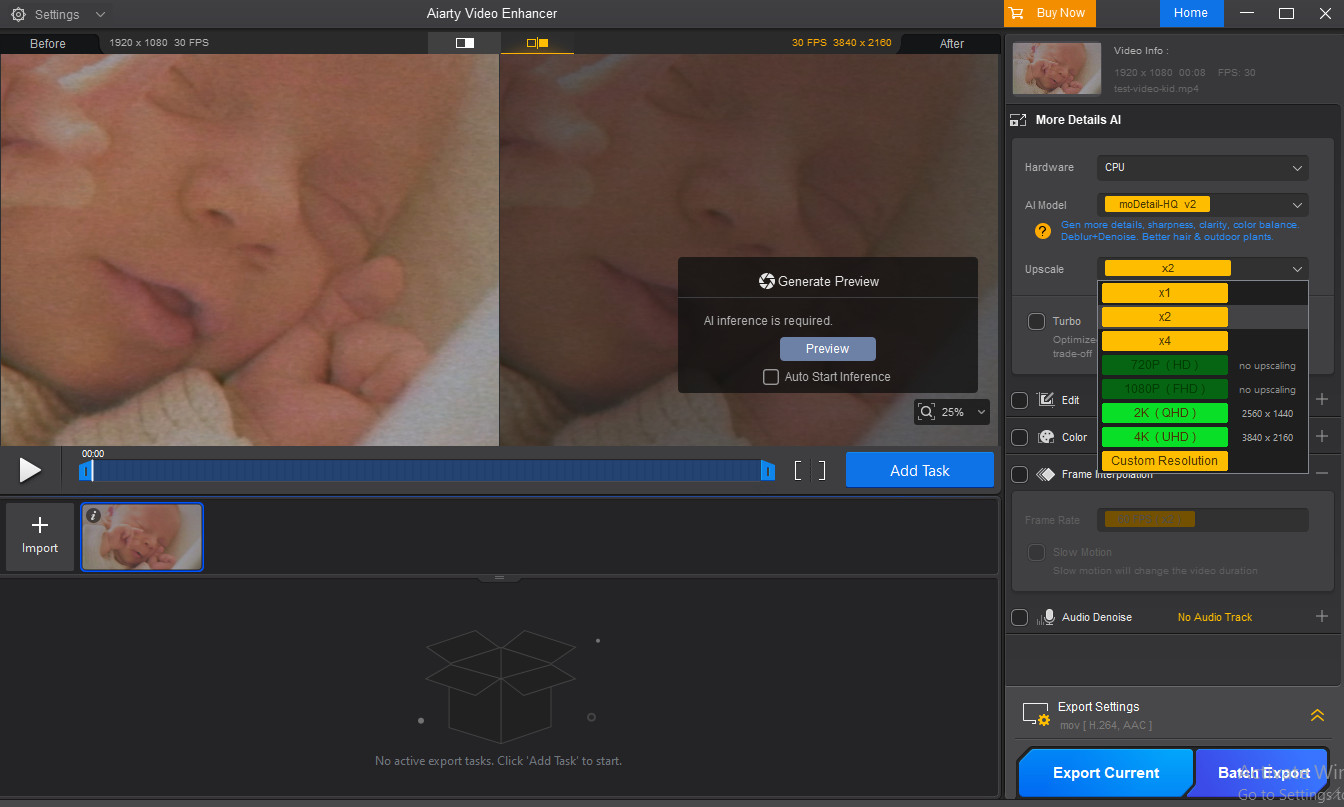Expand the Color section plus

(1322, 437)
